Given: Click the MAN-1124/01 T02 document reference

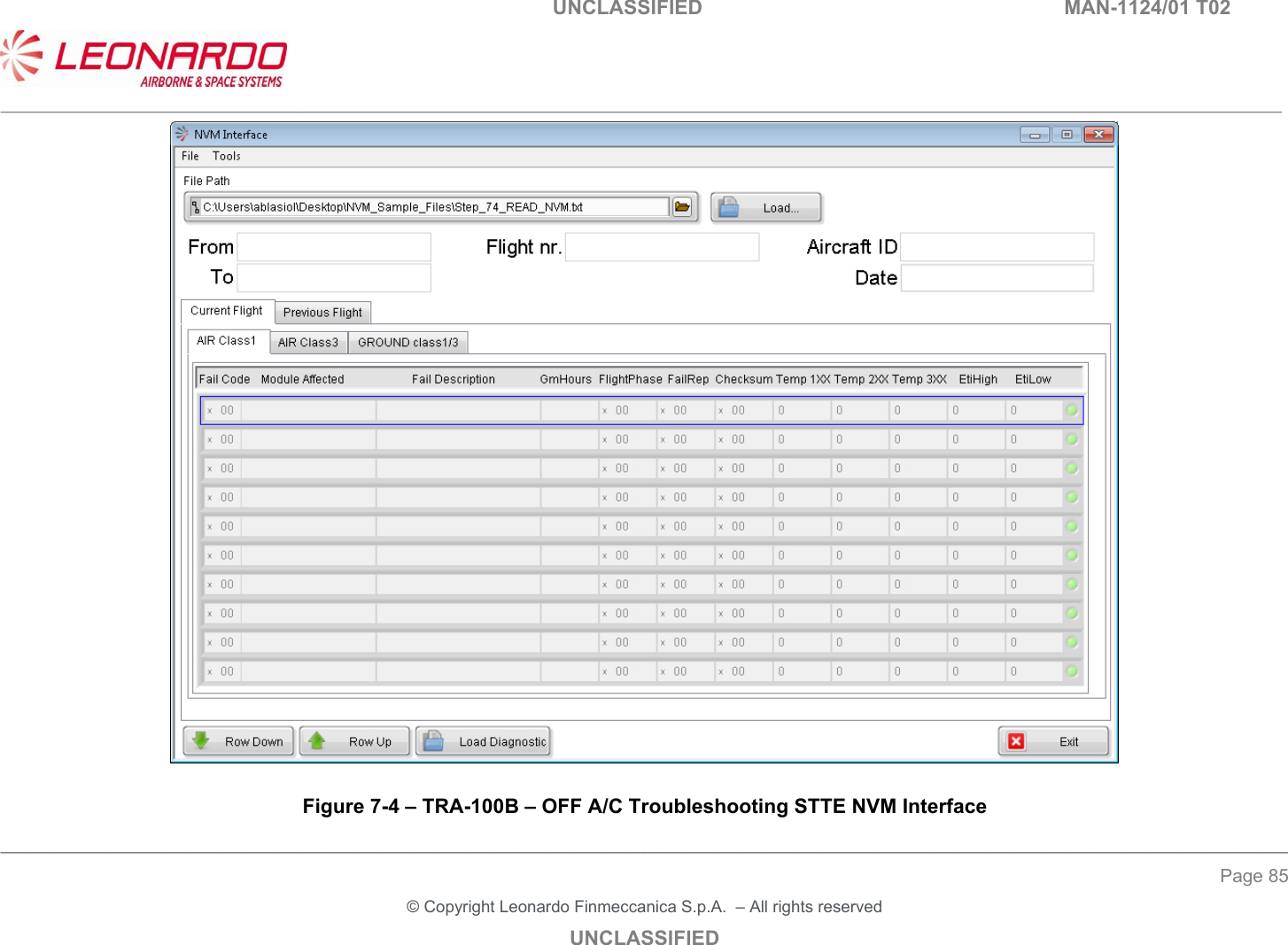Looking at the screenshot, I should point(1147,9).
